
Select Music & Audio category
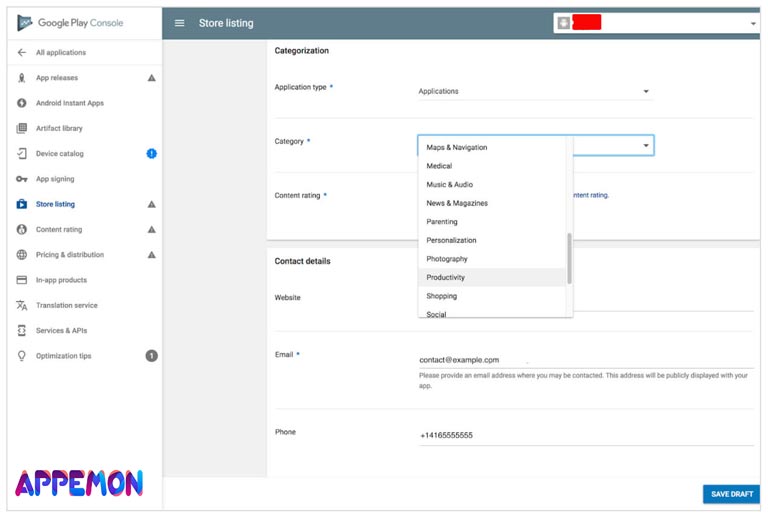click(x=492, y=185)
